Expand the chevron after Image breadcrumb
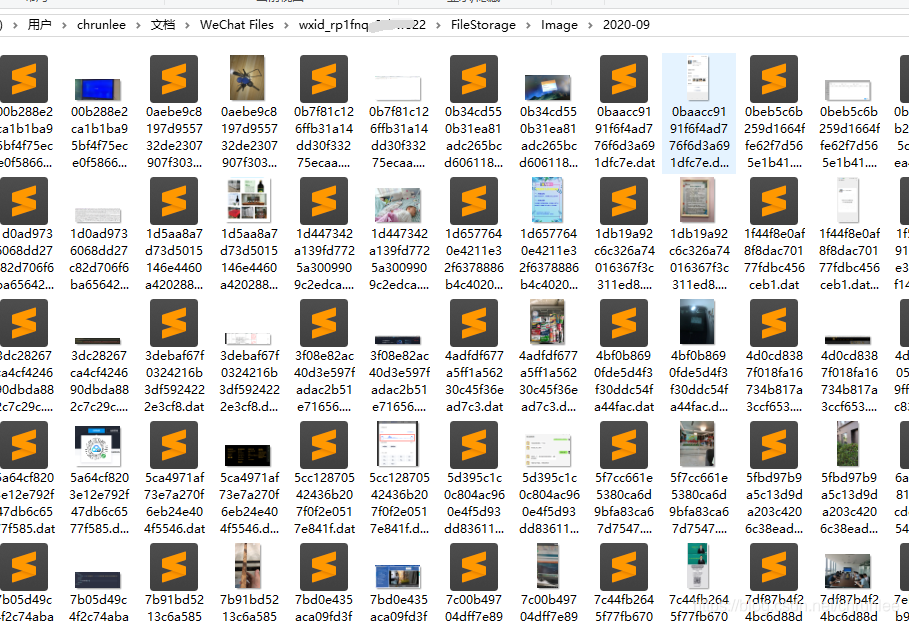 [x=590, y=25]
